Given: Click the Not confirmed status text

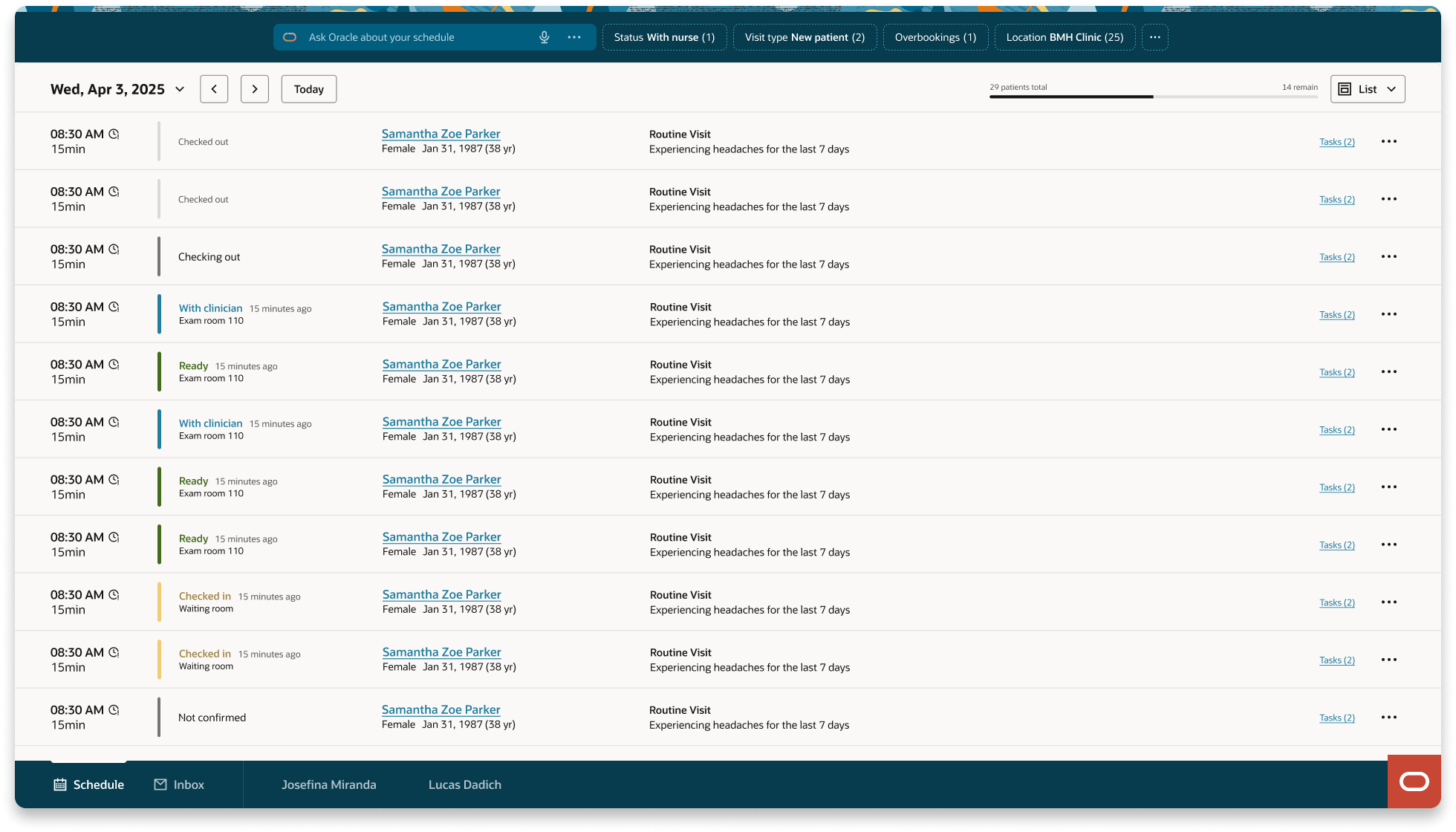Looking at the screenshot, I should point(212,718).
